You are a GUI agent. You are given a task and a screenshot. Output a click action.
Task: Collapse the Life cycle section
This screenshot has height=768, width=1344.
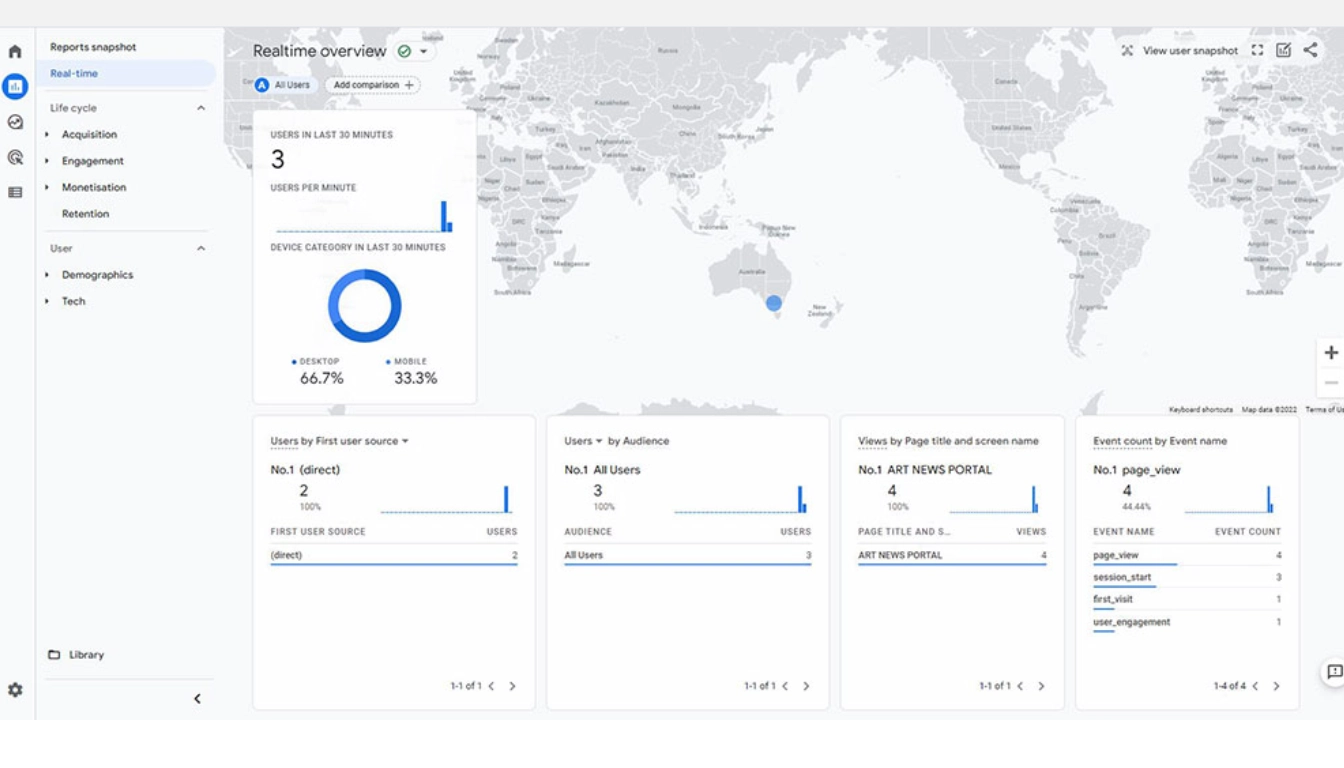pos(200,108)
